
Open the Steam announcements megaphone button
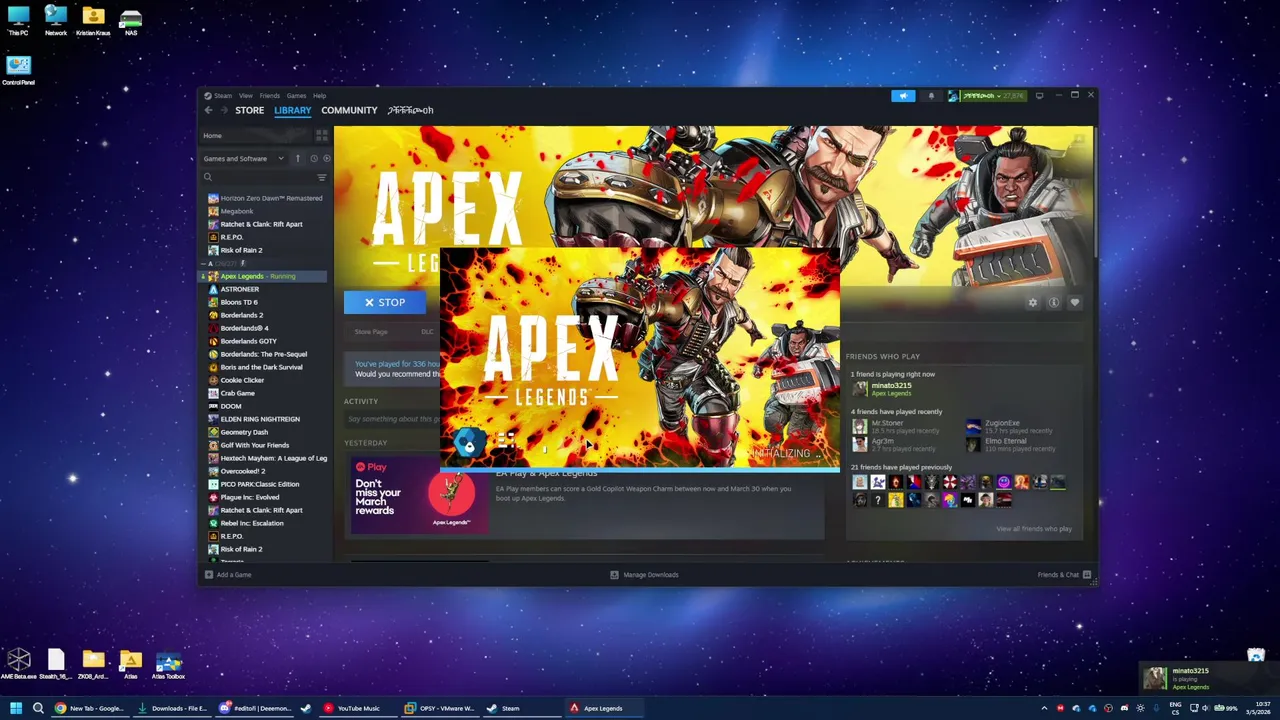click(903, 96)
